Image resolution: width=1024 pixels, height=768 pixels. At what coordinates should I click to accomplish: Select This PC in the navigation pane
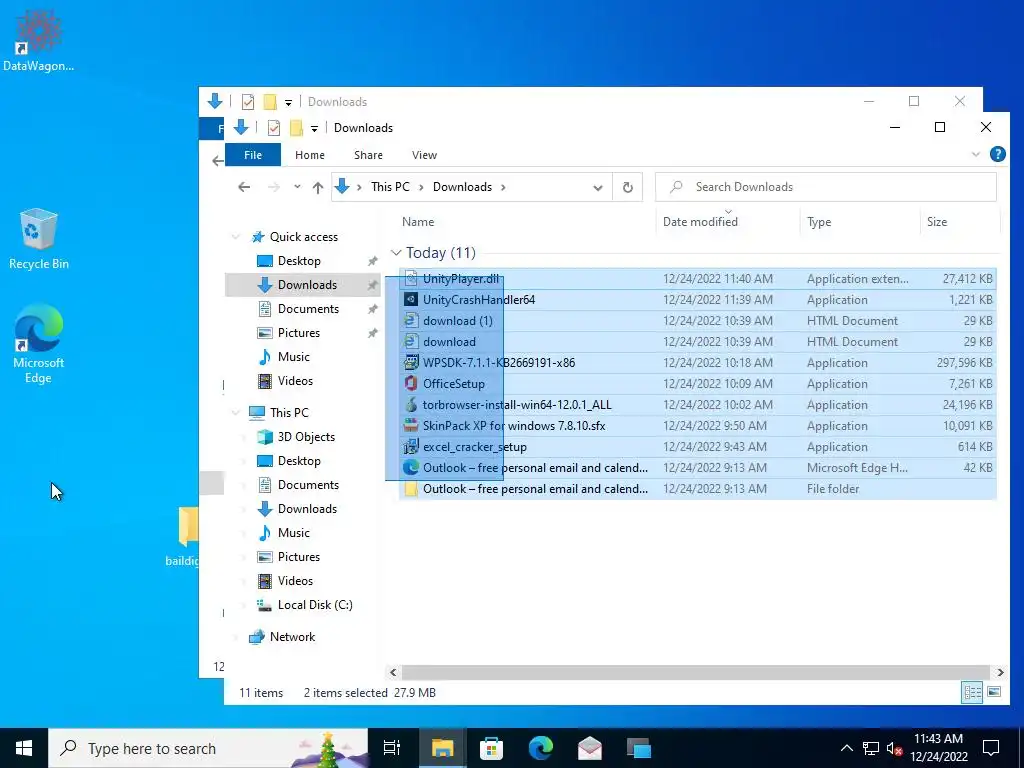tap(289, 413)
